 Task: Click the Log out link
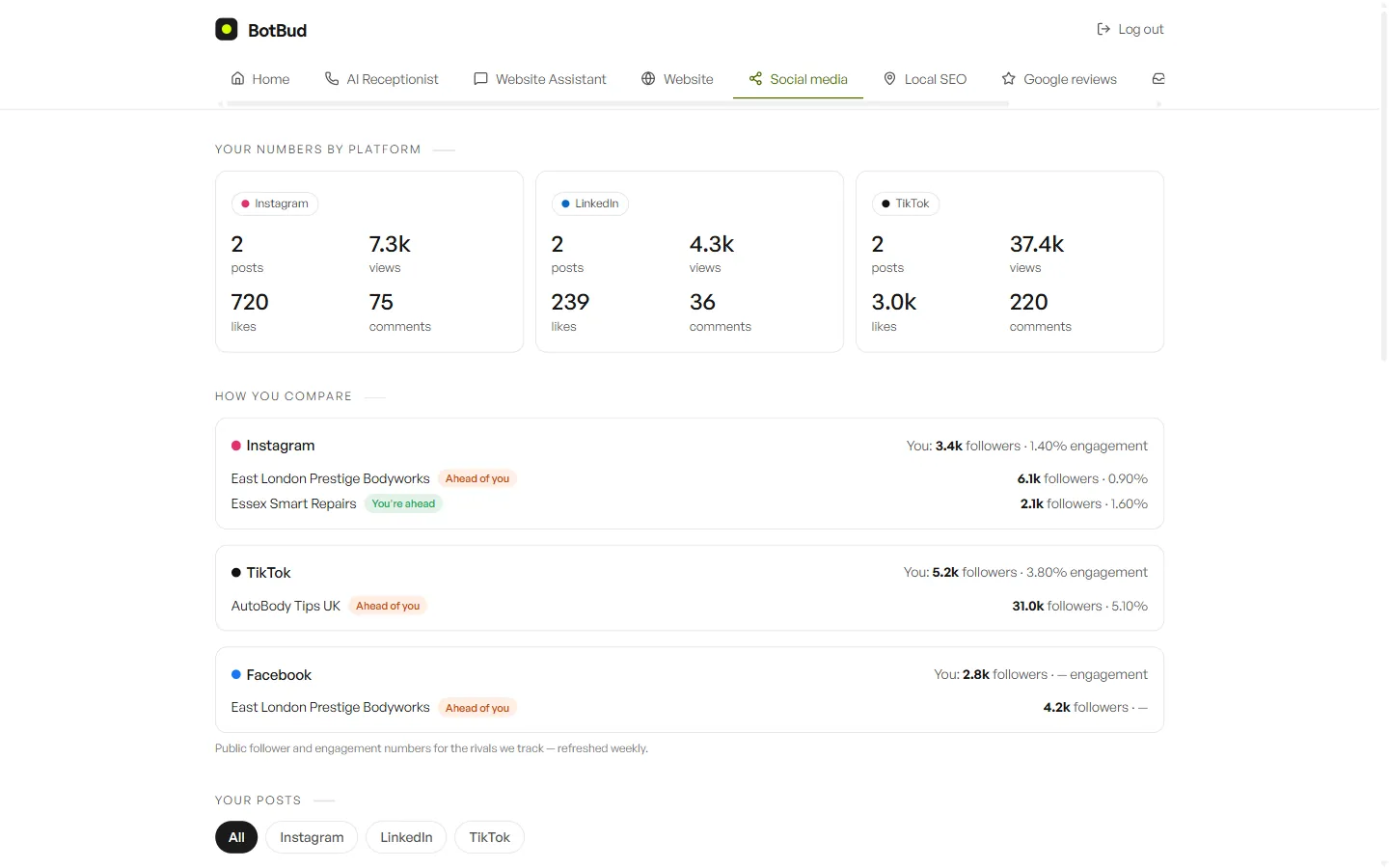(x=1130, y=29)
